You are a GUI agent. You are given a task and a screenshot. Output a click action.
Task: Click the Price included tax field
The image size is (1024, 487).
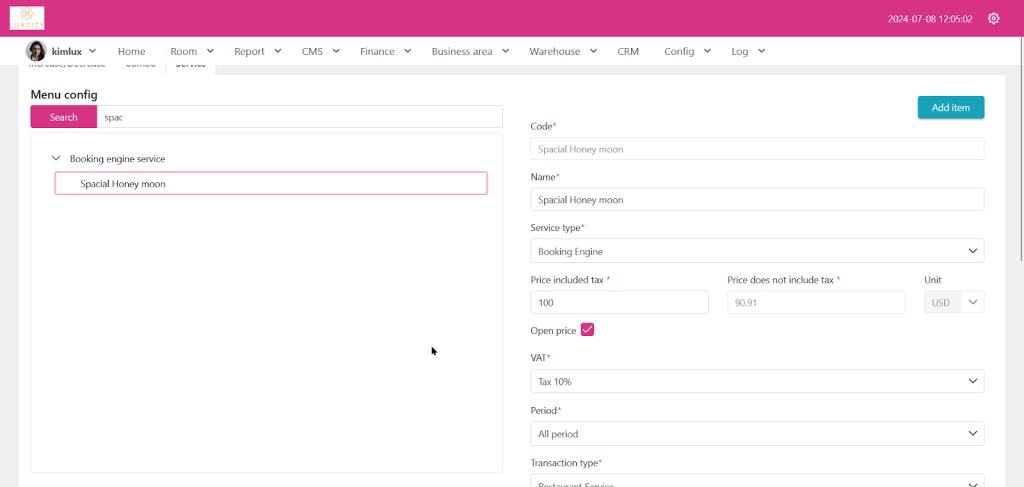tap(618, 302)
